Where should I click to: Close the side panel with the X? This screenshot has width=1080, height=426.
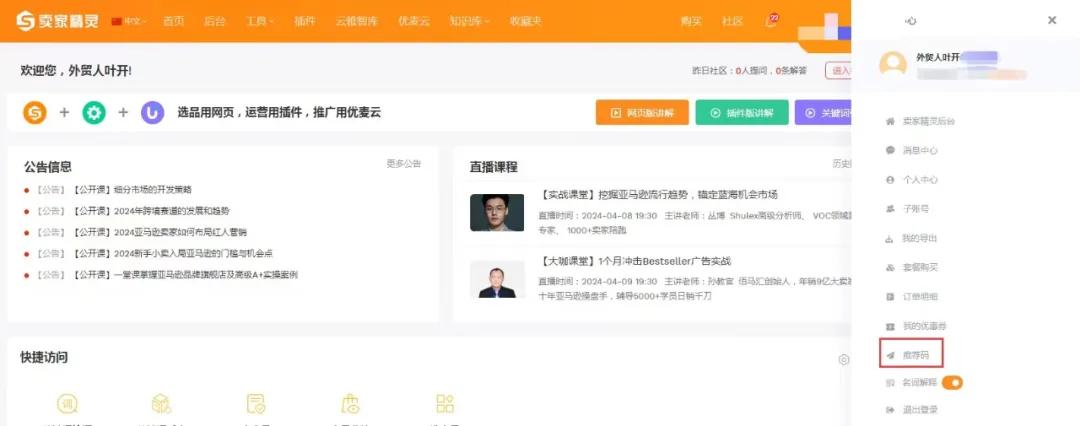pos(1052,20)
